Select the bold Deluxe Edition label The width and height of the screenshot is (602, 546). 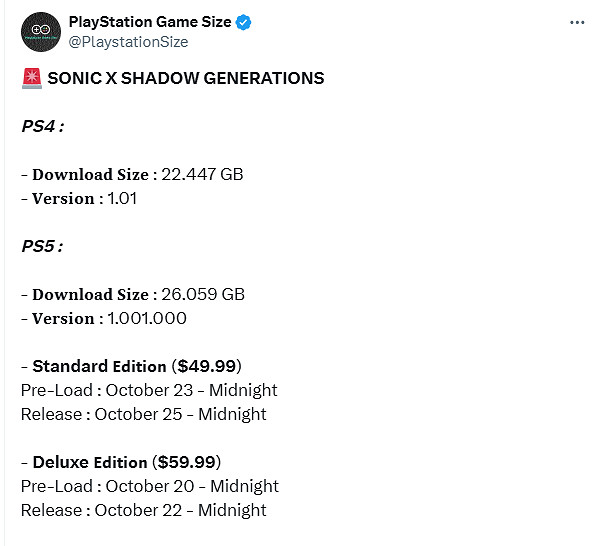pos(90,462)
